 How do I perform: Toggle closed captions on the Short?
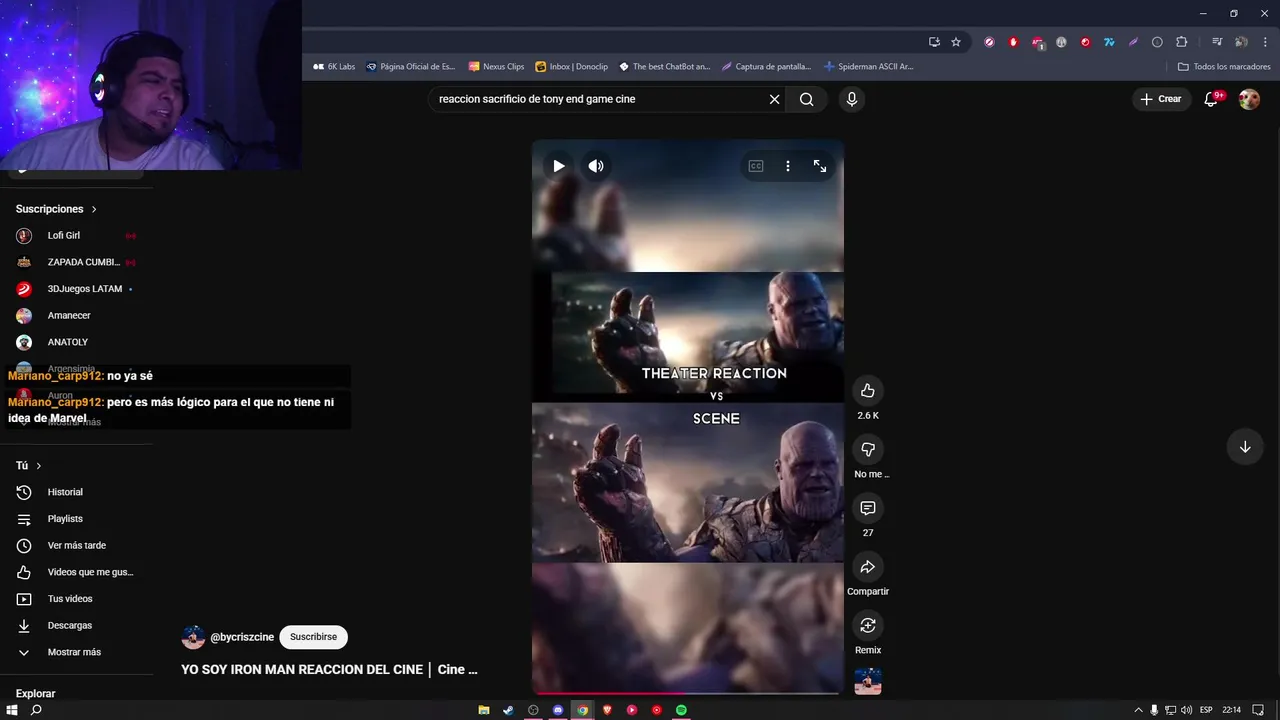pyautogui.click(x=756, y=166)
